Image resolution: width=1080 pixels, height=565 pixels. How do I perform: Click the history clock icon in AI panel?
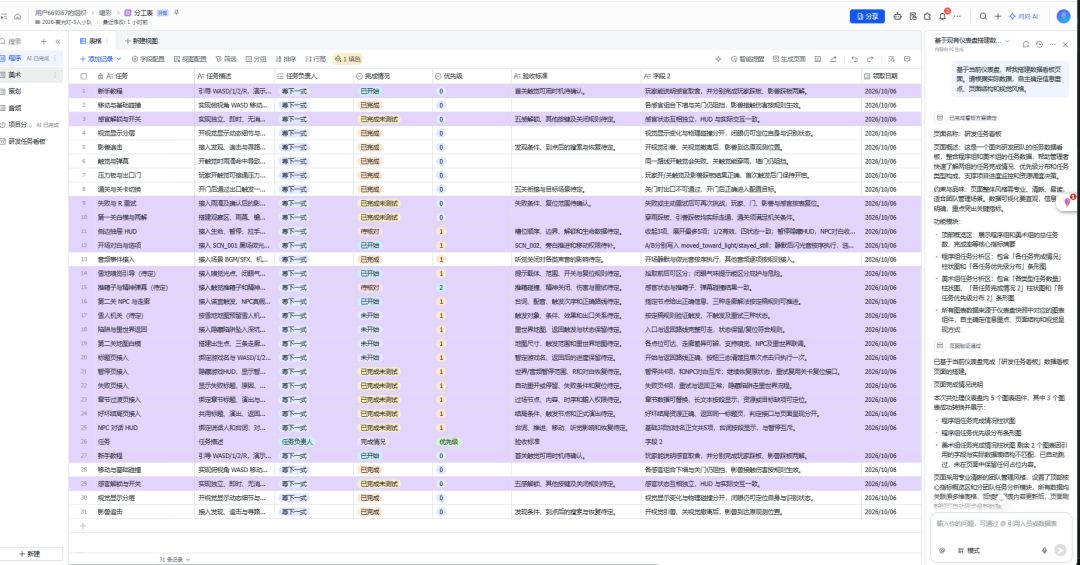click(1039, 44)
